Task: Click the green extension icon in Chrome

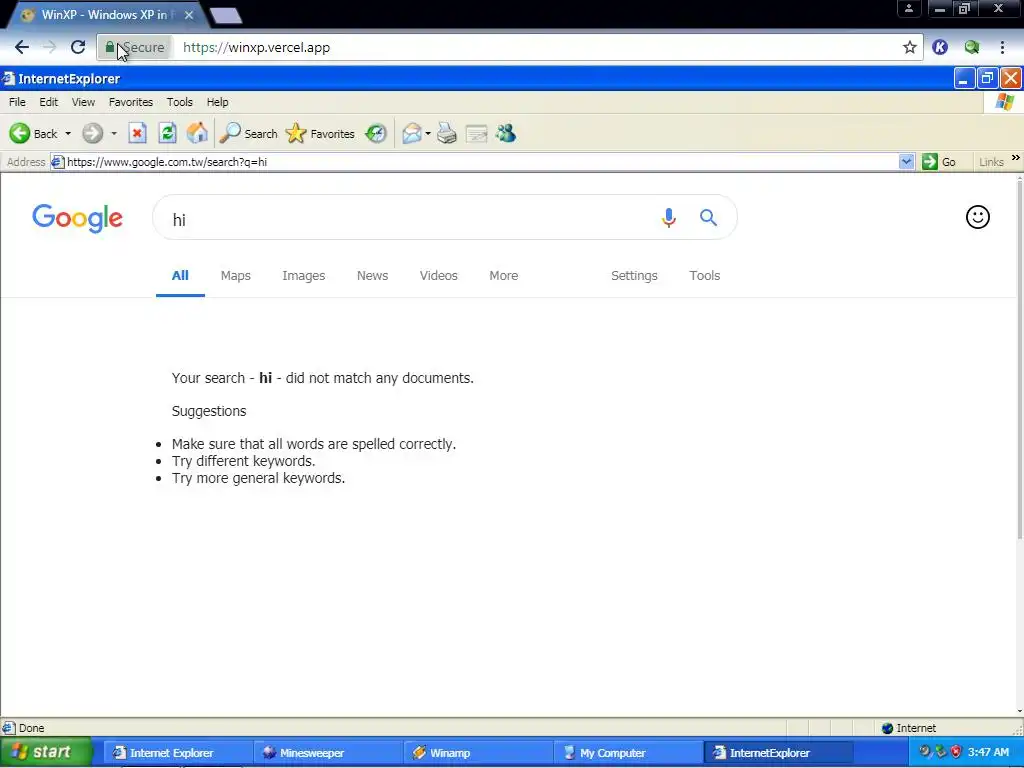Action: (x=972, y=47)
